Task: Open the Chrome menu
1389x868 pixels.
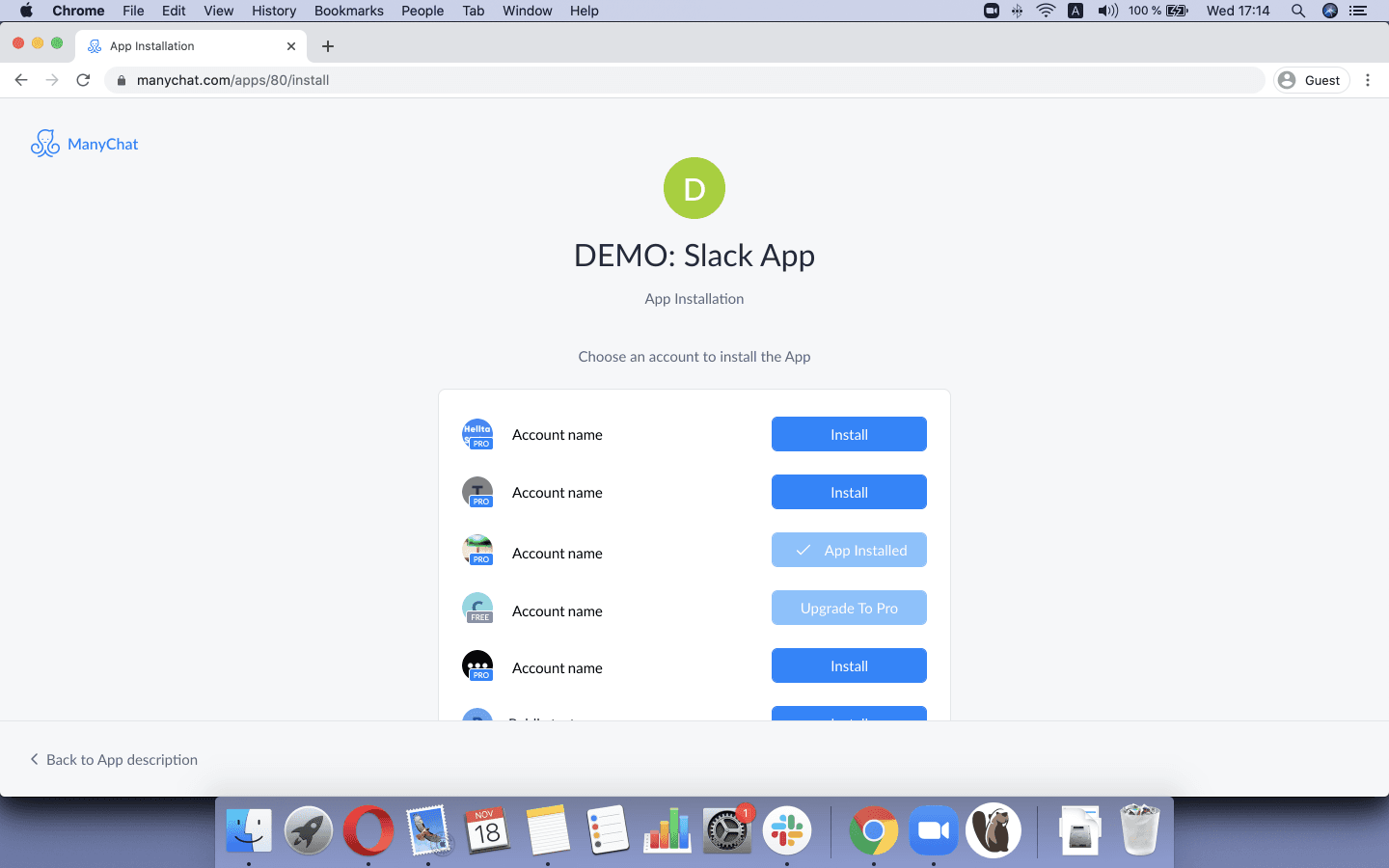Action: point(78,11)
